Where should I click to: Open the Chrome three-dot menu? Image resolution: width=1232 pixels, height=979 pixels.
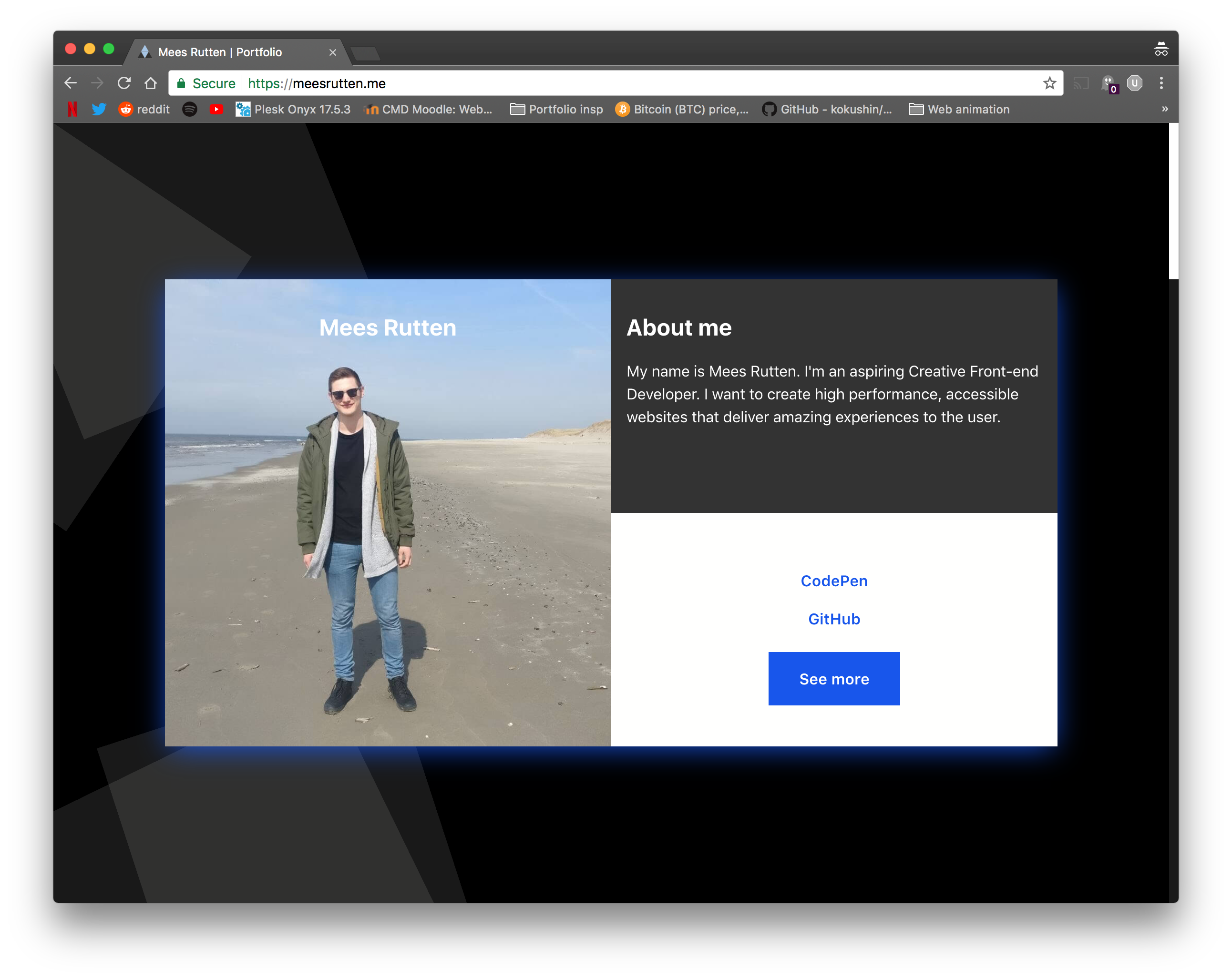1161,83
